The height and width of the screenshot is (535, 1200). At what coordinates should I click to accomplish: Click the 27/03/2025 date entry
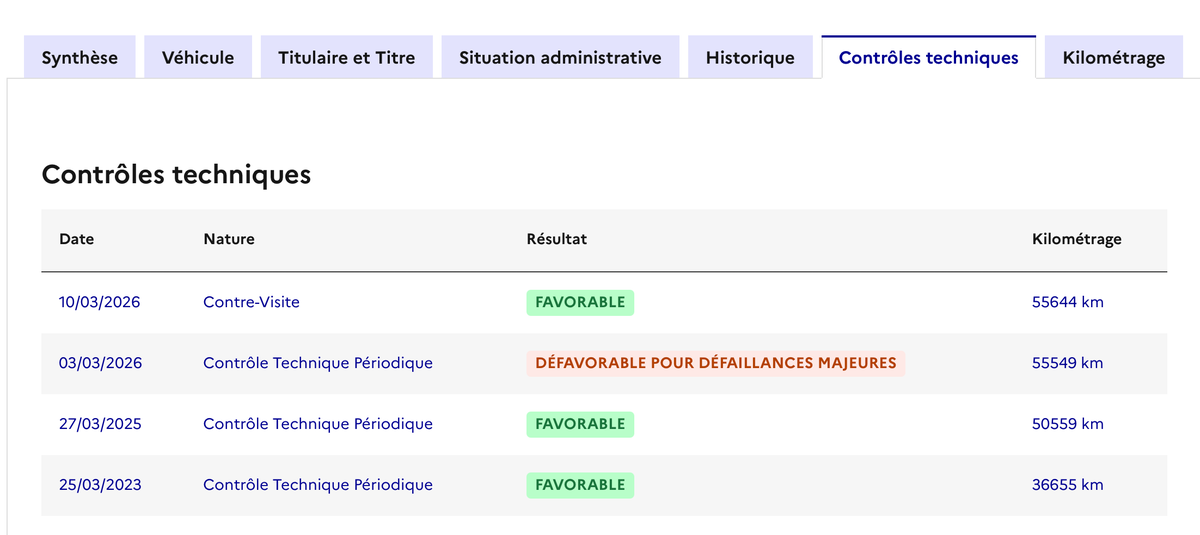100,424
